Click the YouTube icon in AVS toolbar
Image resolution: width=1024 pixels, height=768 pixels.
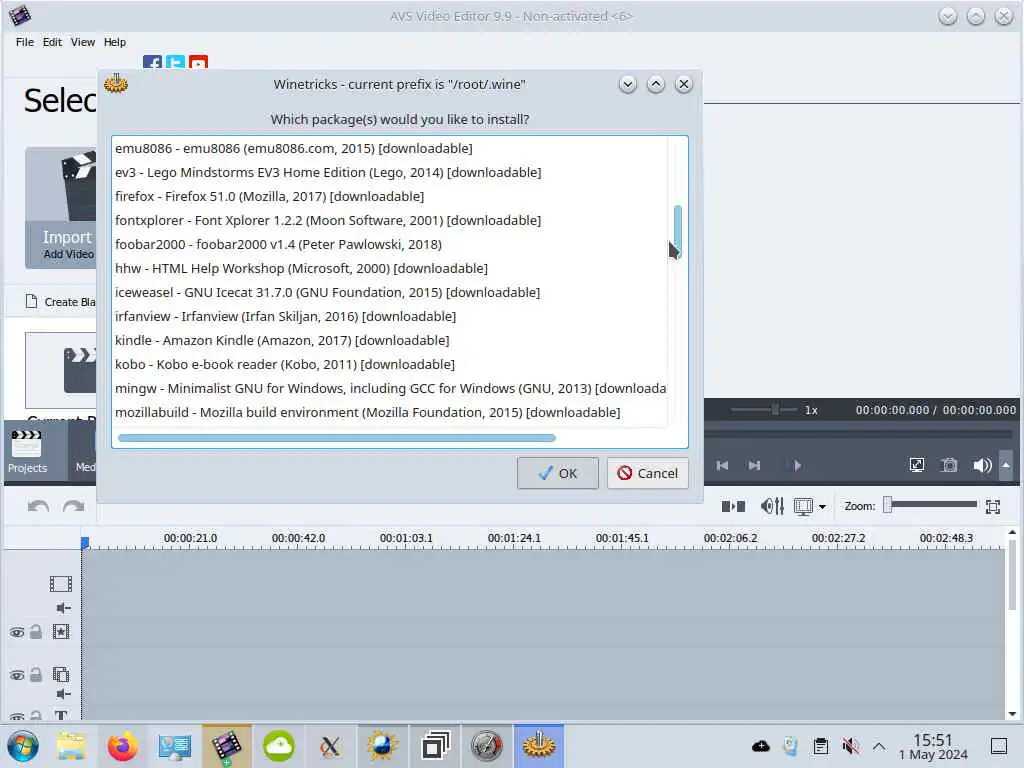point(198,63)
